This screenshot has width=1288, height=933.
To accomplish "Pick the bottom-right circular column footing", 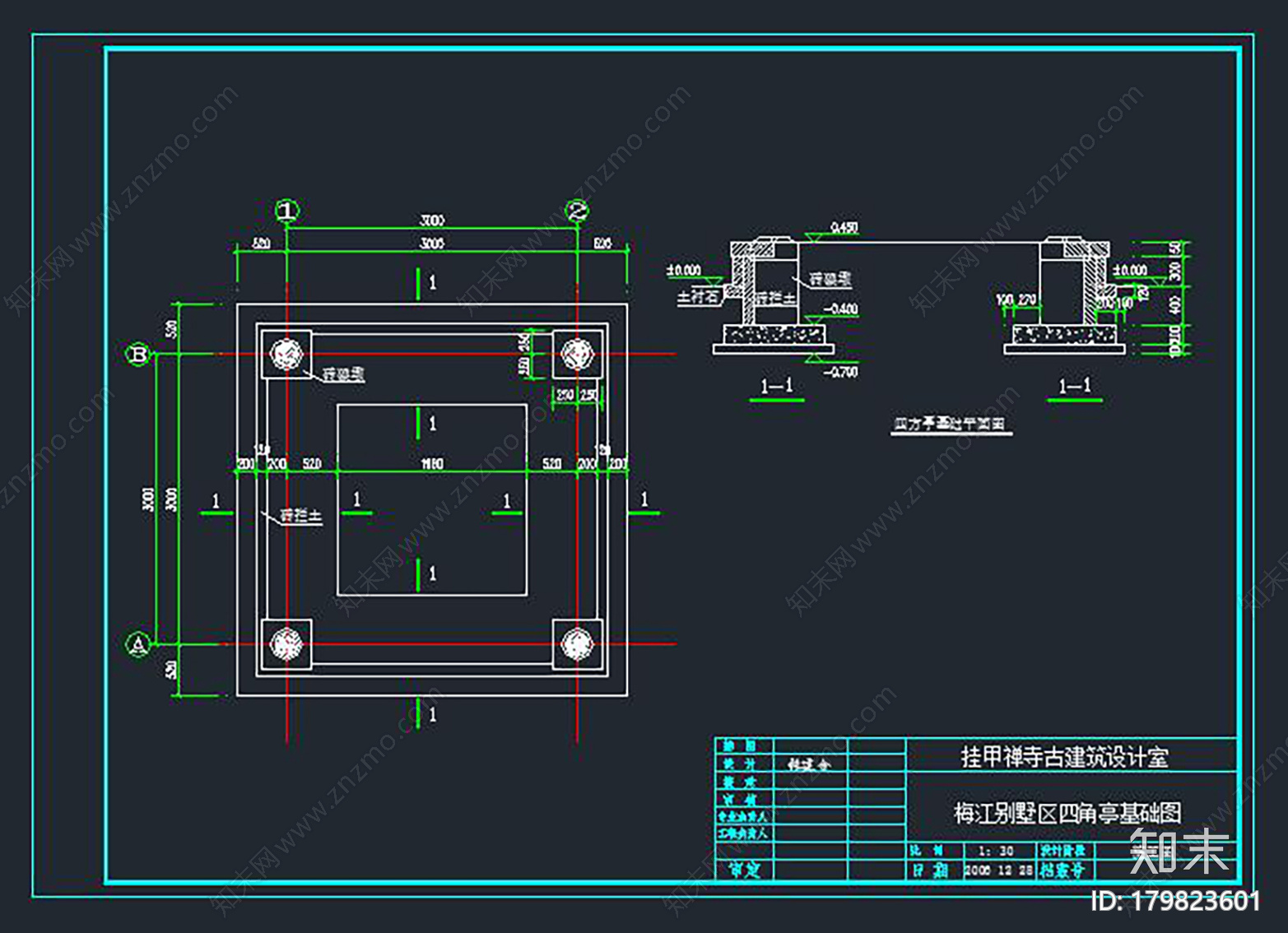I will (x=577, y=644).
